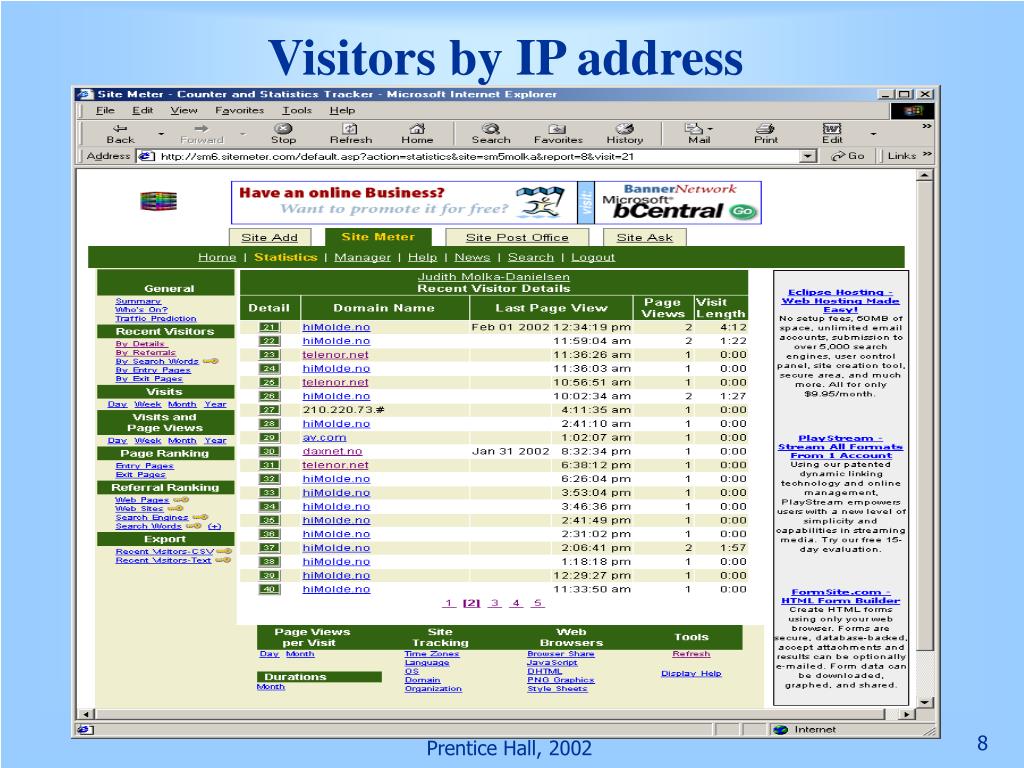Expand Search Words with the (+) link

point(214,526)
